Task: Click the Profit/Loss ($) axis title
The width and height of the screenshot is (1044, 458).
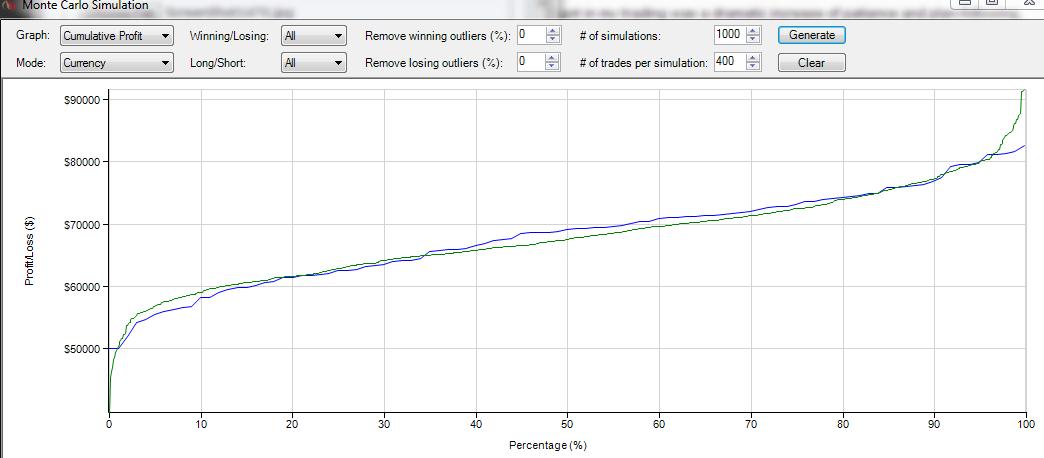Action: coord(29,253)
